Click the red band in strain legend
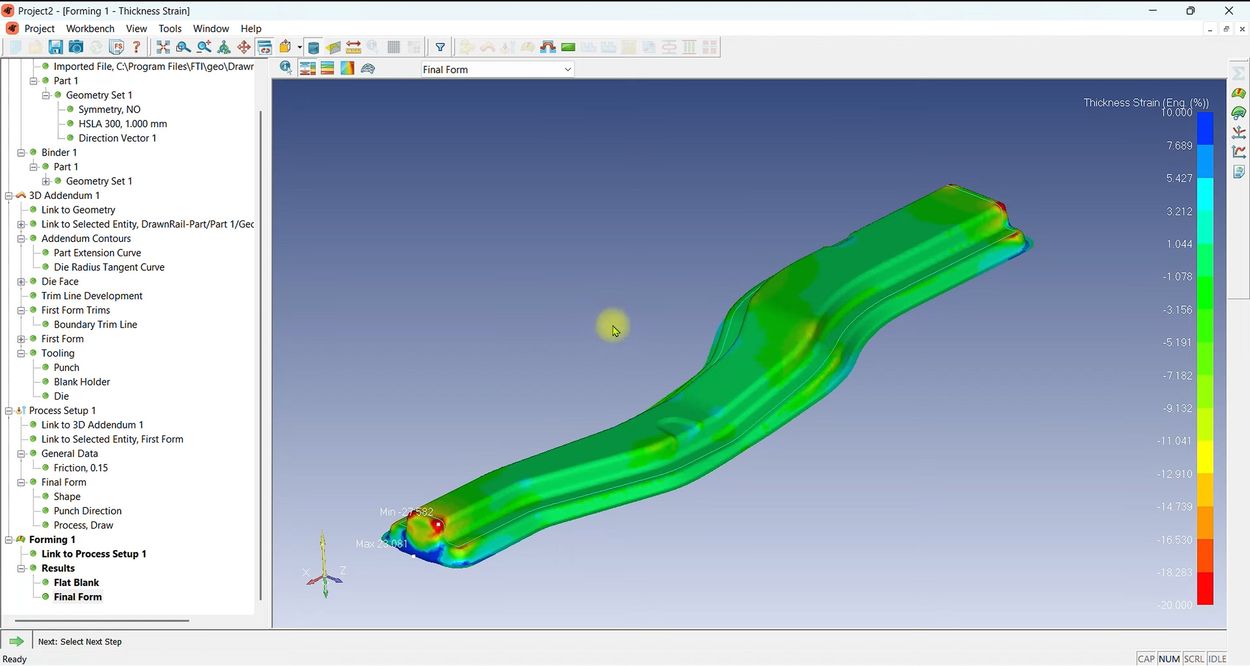The height and width of the screenshot is (666, 1250). [x=1205, y=590]
